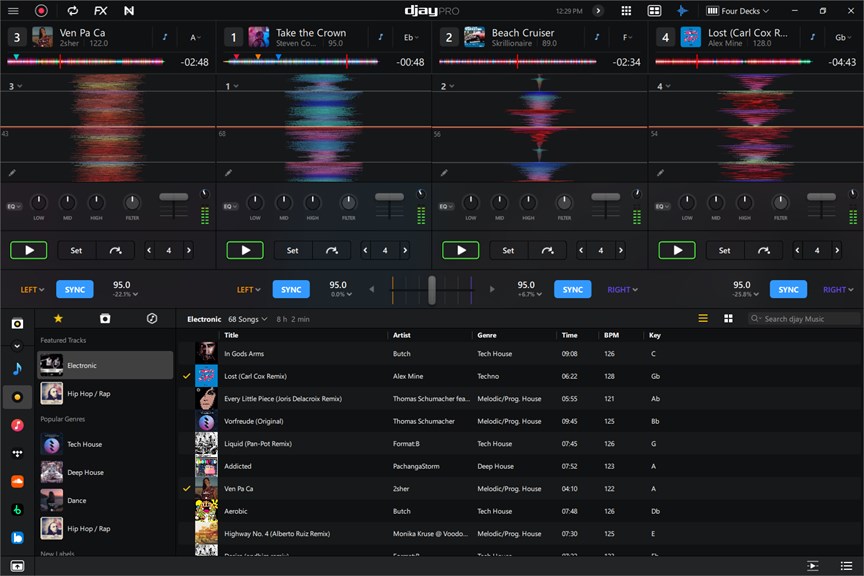864x576 pixels.
Task: Open the SoundCloud source icon
Action: point(17,481)
